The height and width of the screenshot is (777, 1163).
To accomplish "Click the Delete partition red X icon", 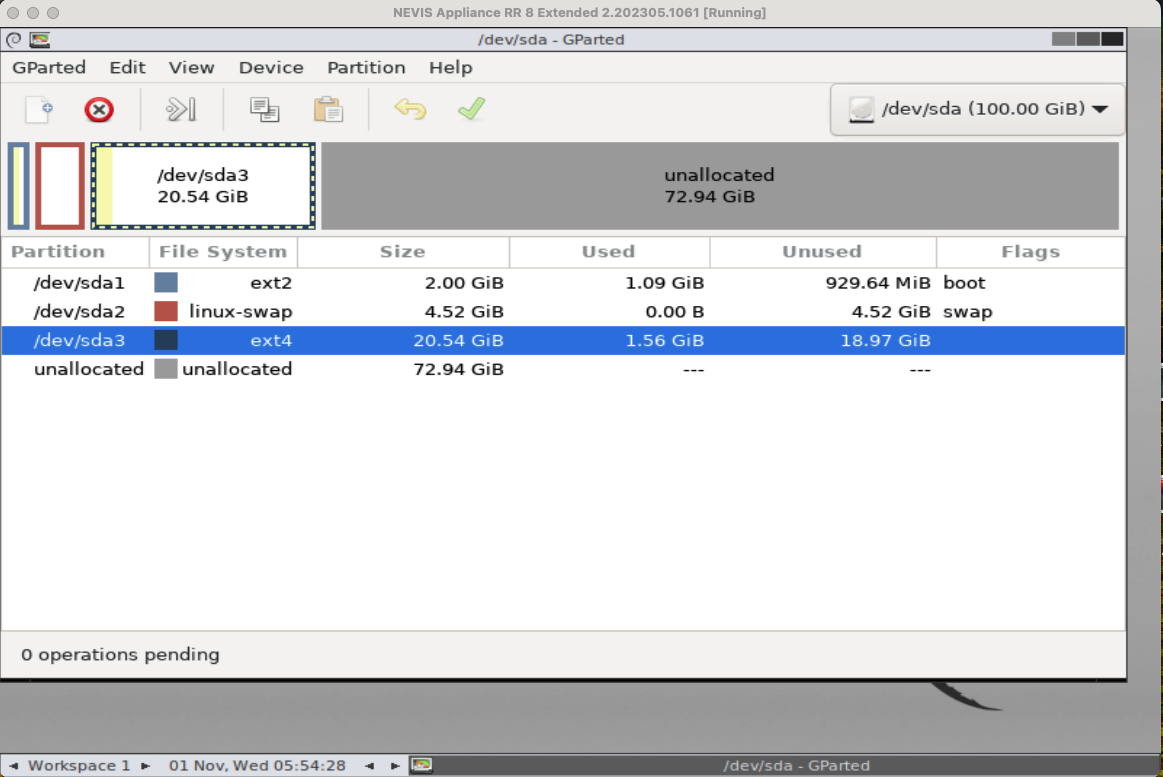I will [99, 109].
